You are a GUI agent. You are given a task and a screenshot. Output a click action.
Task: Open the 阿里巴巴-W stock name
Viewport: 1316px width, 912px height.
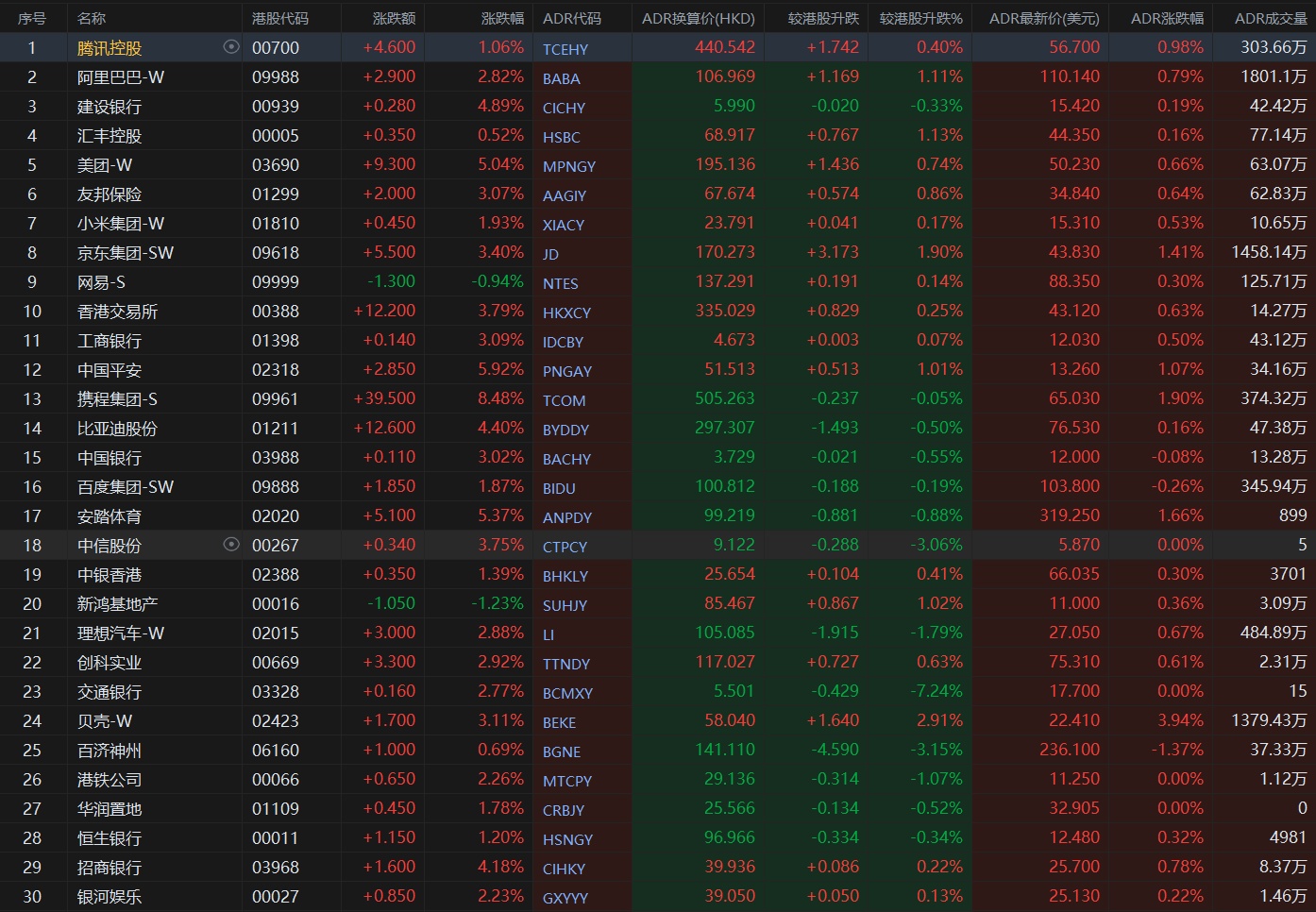pos(120,77)
